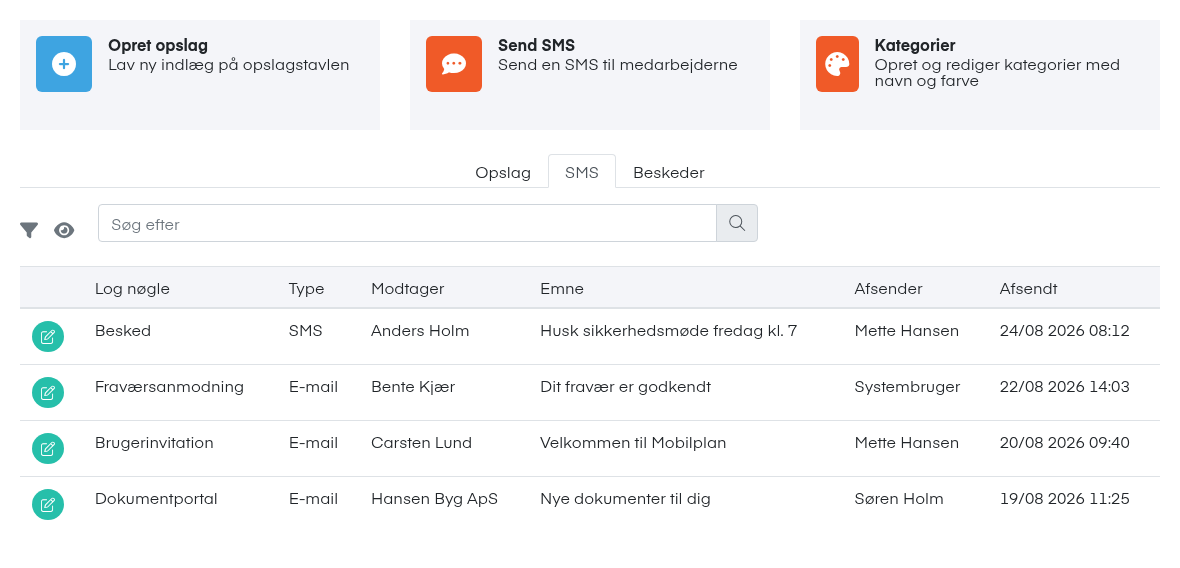Click the Send SMS card title
Screen dimensions: 1180x568
click(x=537, y=45)
